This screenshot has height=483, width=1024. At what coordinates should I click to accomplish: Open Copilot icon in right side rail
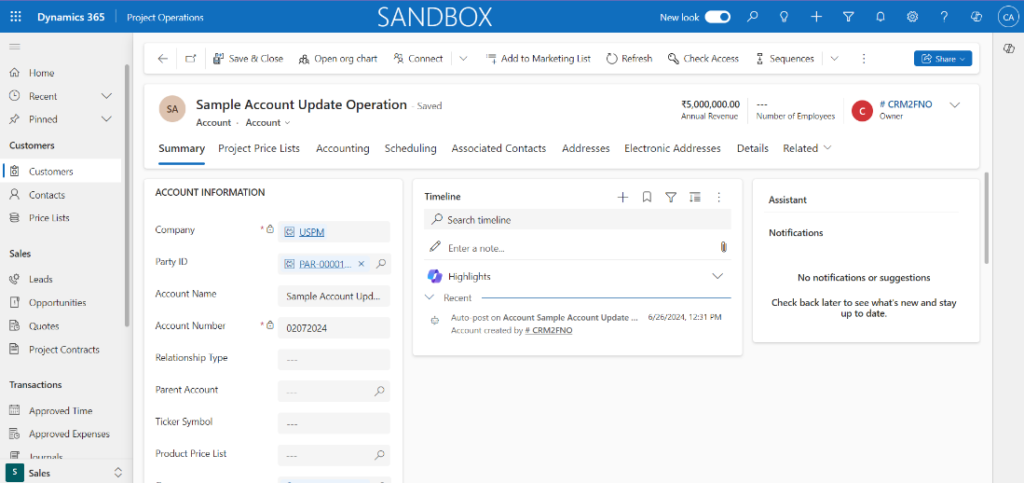tap(1008, 50)
